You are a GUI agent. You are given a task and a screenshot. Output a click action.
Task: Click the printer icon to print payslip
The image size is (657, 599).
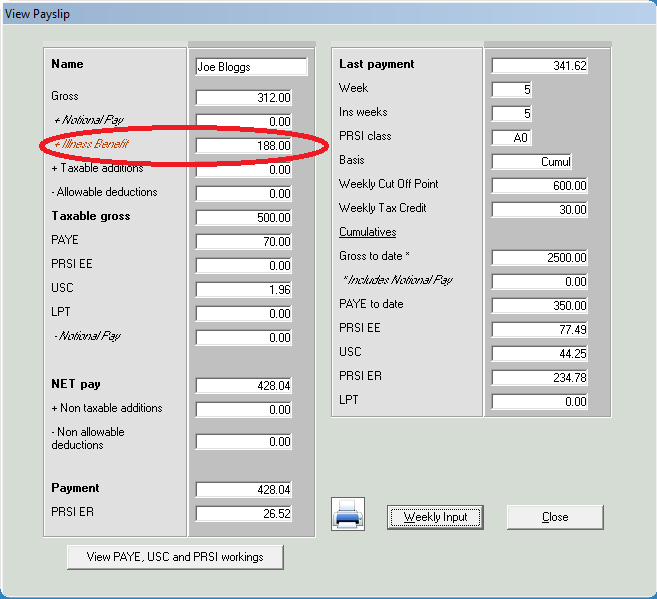[348, 514]
